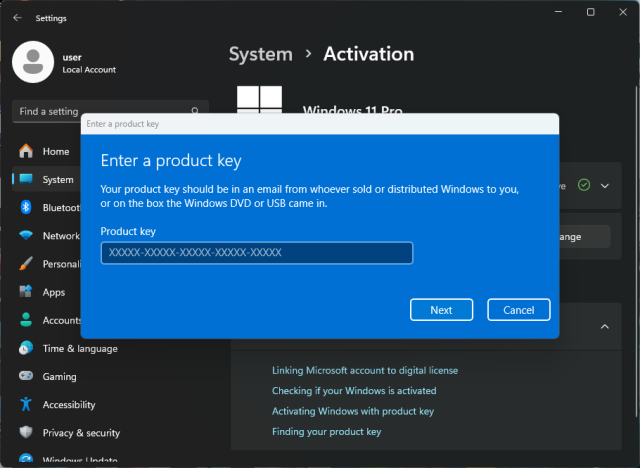Screen dimensions: 640x468
Task: Open the System settings page
Action: pos(47,180)
